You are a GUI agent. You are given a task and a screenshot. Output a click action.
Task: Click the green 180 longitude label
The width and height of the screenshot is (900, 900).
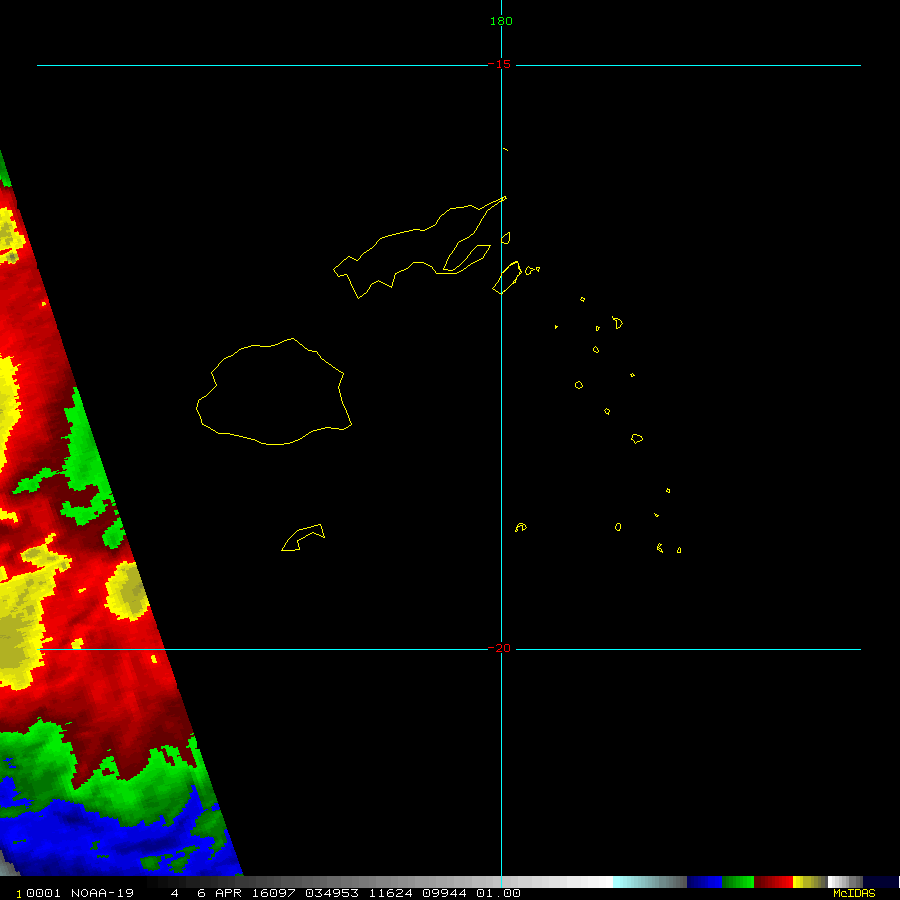point(501,21)
